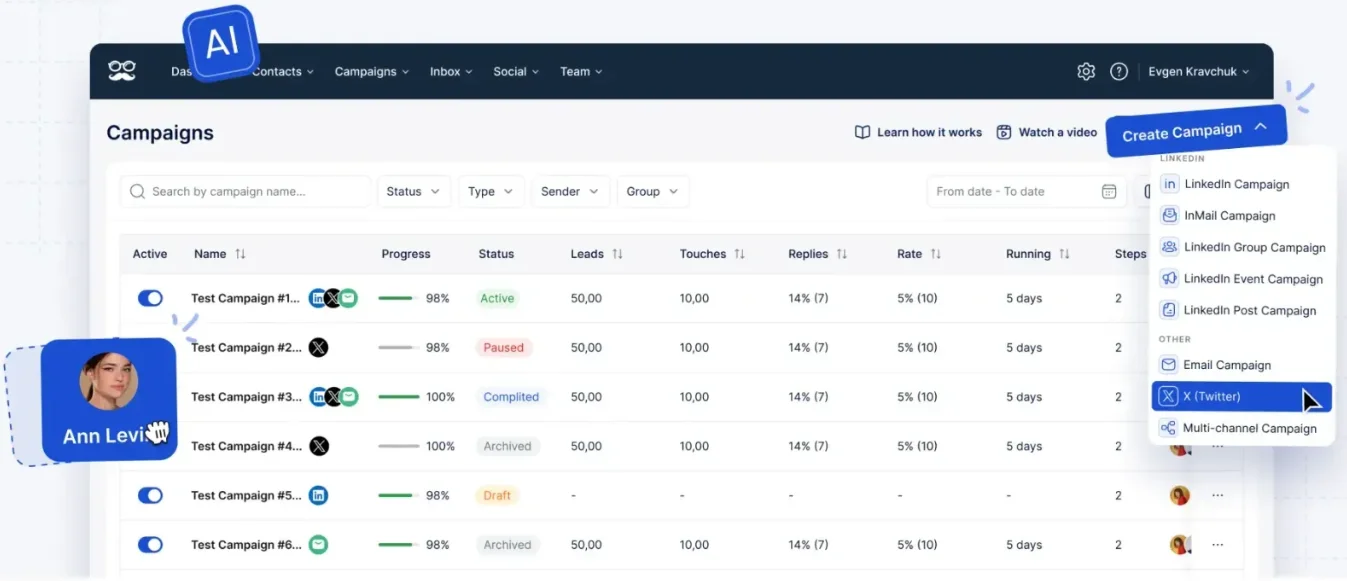The width and height of the screenshot is (1347, 581).
Task: Turn on the Active switch for Test Campaign #4
Action: coord(150,446)
